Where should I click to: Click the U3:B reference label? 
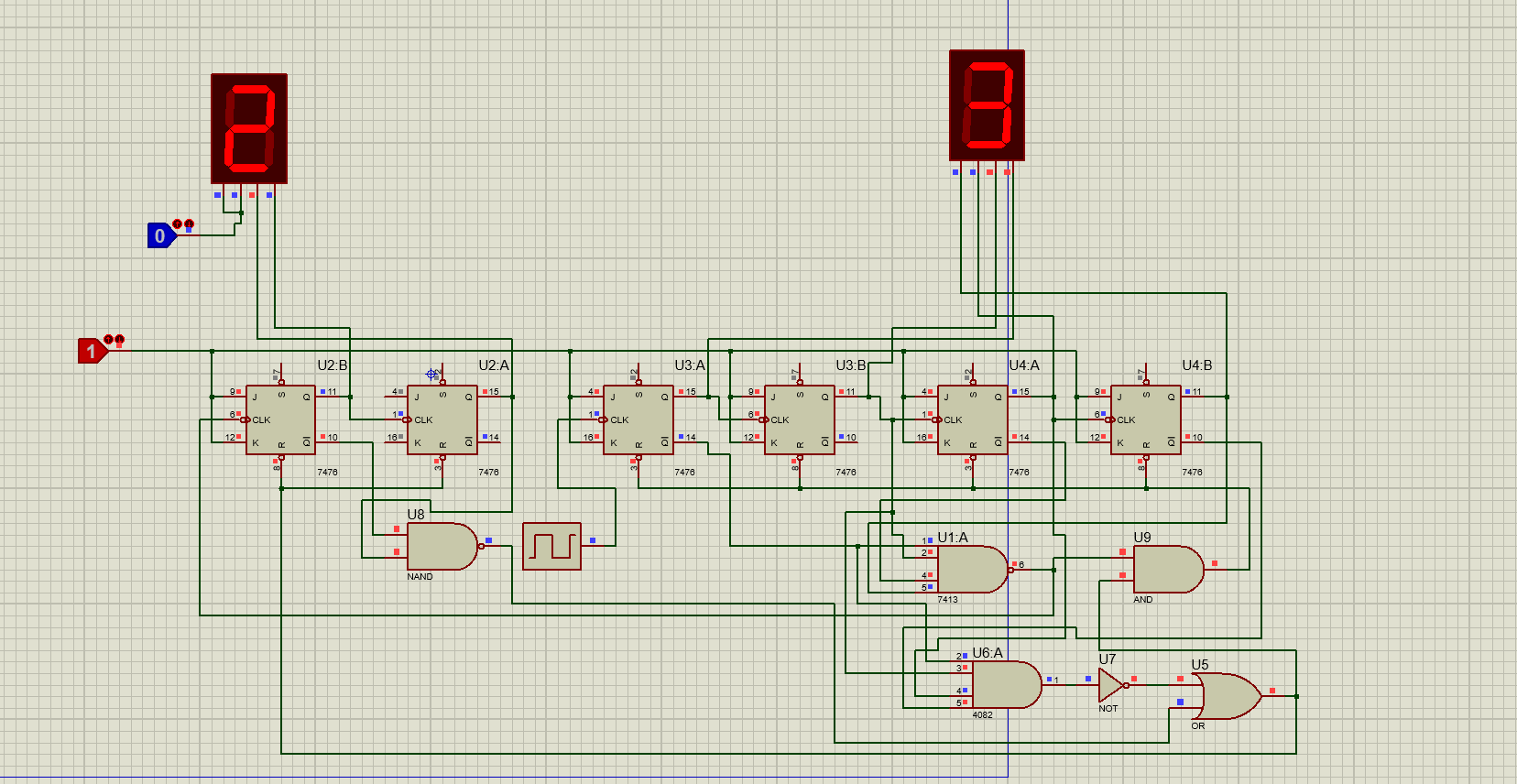[x=851, y=365]
